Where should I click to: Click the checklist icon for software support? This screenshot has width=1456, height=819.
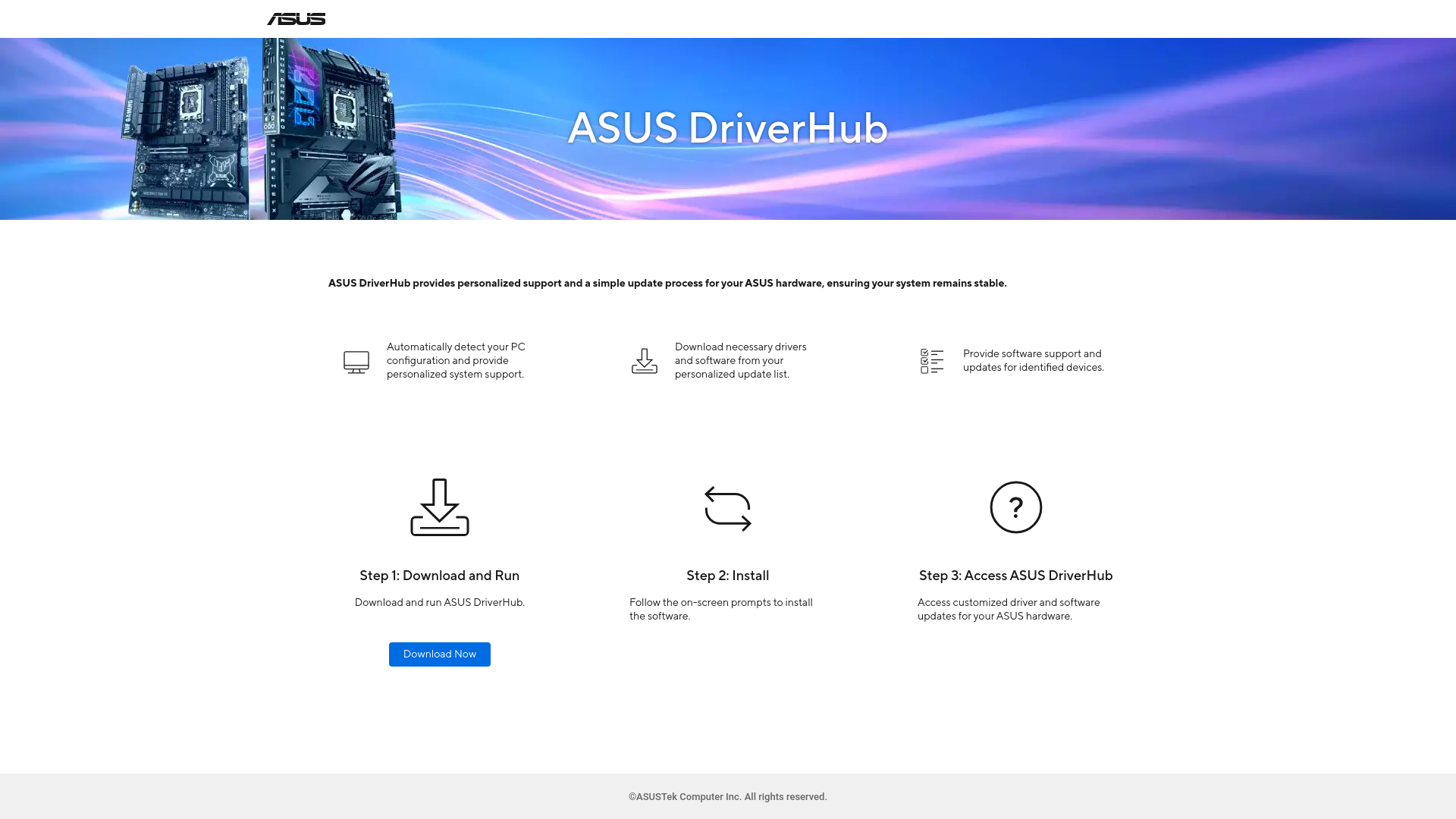coord(932,361)
